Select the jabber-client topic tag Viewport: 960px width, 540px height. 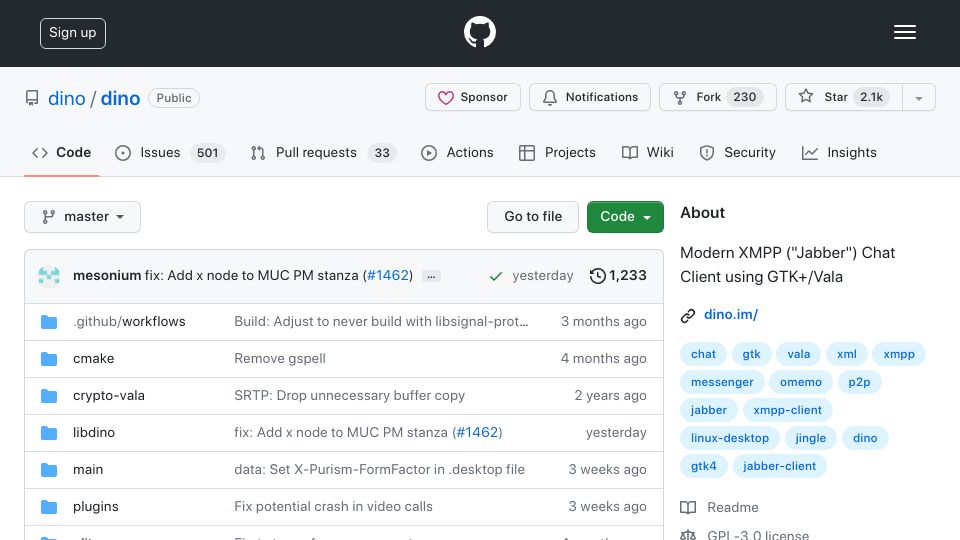tap(779, 467)
